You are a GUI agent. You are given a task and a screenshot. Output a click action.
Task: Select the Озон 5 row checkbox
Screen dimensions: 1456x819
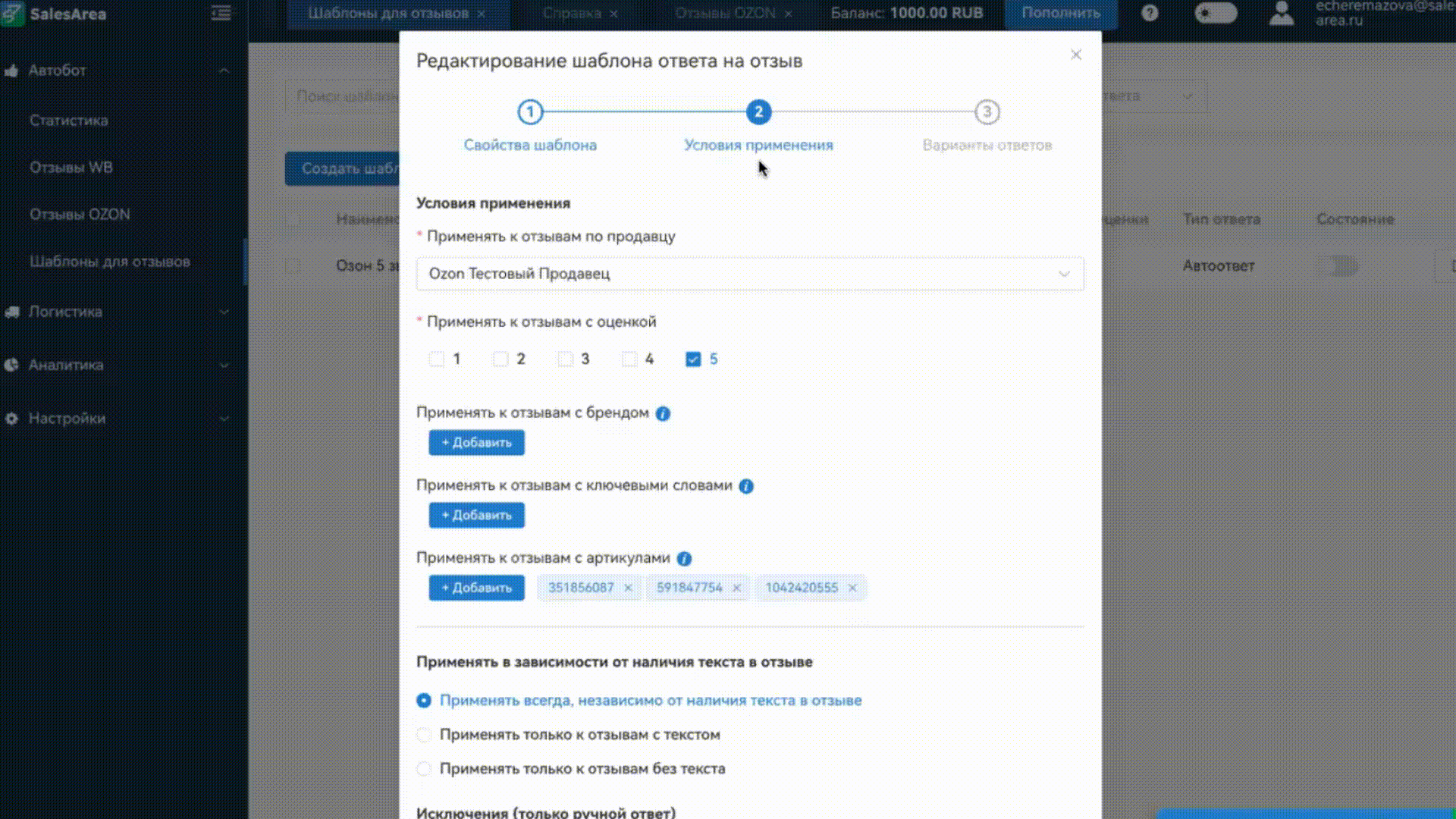coord(293,266)
